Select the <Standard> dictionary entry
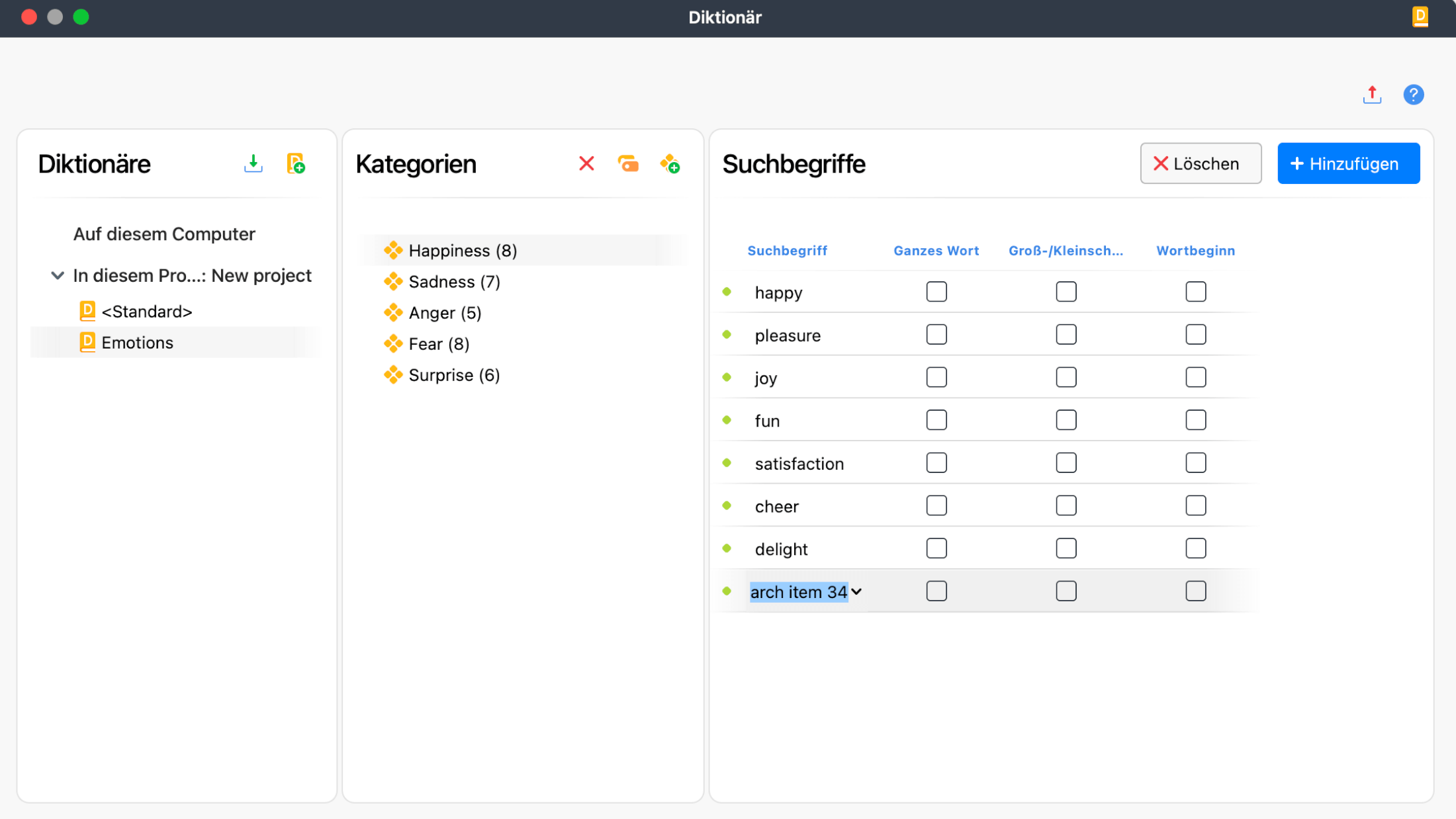 pos(147,311)
